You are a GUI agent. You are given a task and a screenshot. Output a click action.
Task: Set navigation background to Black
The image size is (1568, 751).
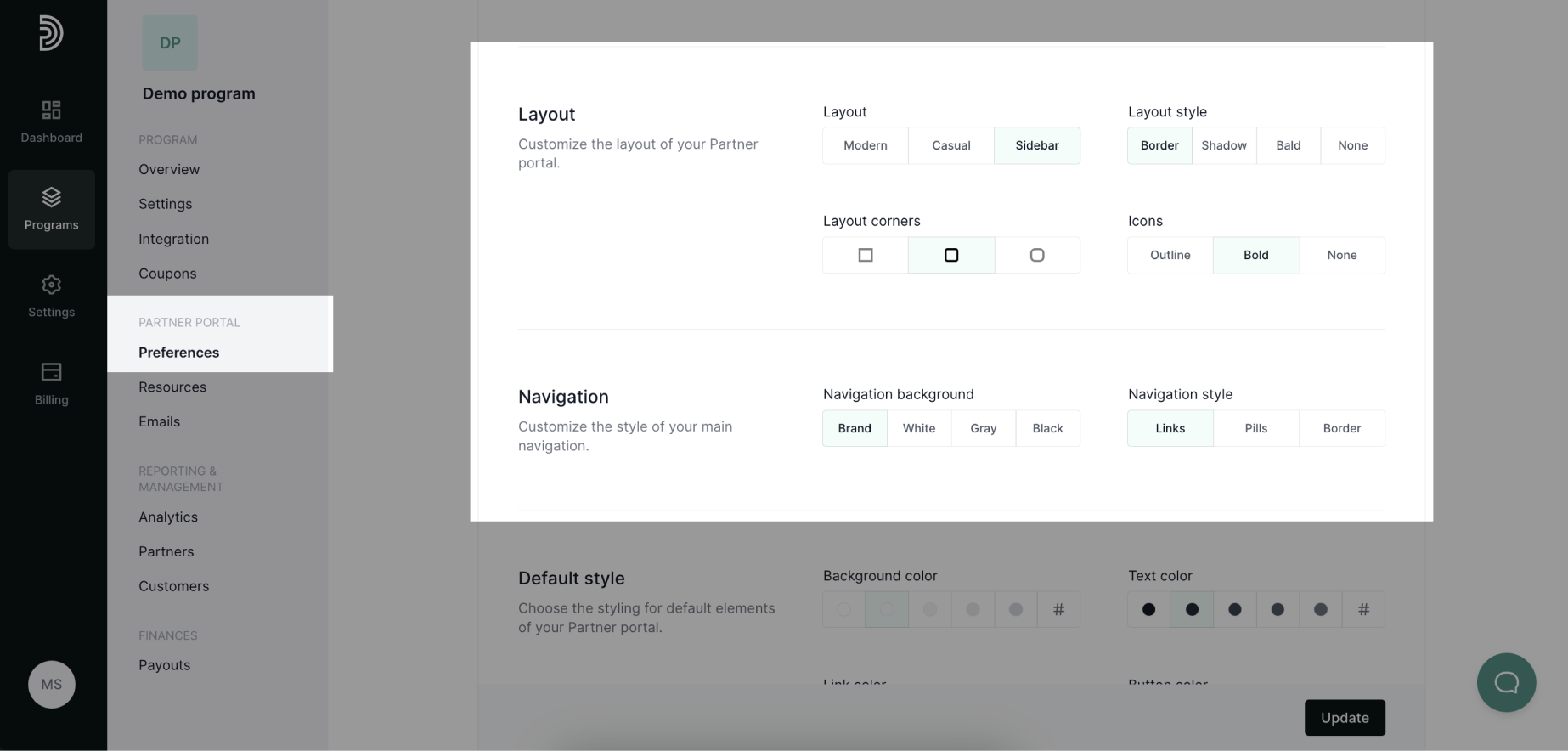(x=1048, y=428)
